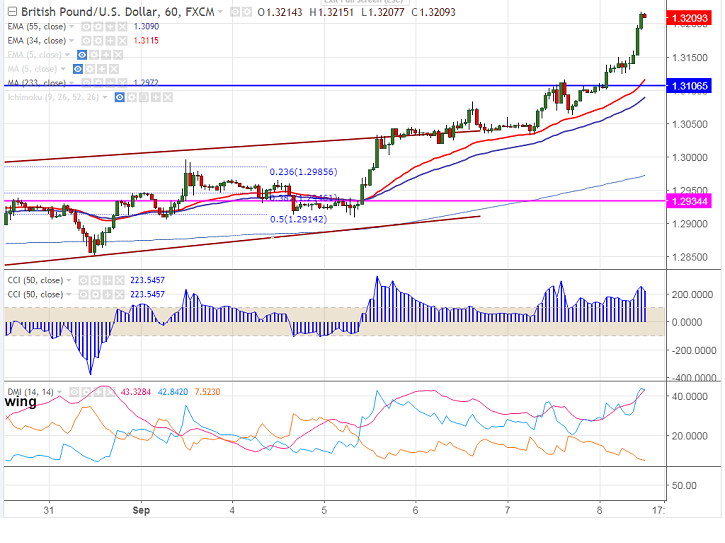Open dropdown arrow beside British Pound/U.S. Dollar title
The image size is (725, 543).
(221, 12)
